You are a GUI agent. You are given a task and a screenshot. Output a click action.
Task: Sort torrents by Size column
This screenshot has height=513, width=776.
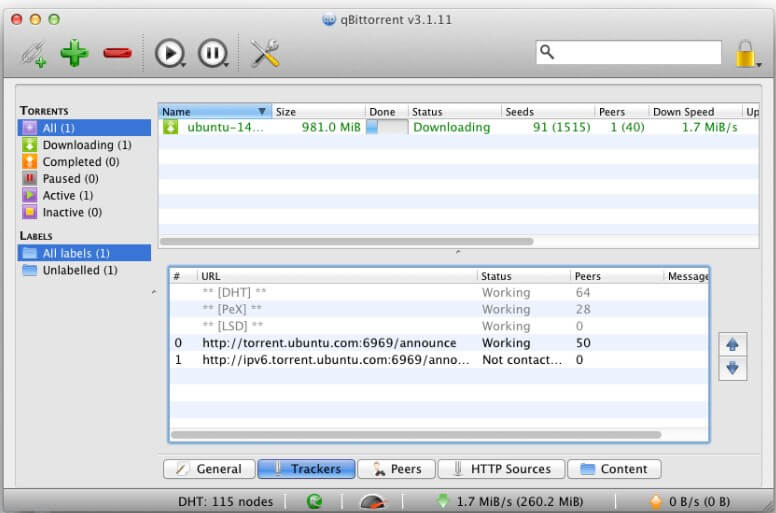tap(318, 111)
